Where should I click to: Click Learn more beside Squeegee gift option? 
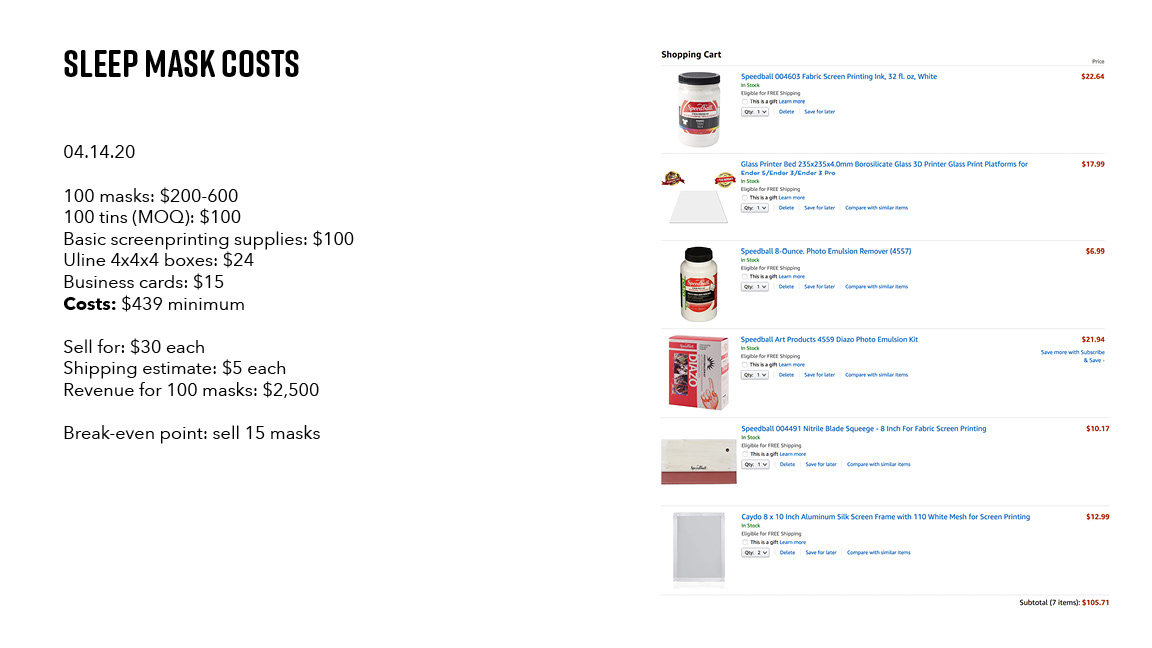tap(793, 454)
